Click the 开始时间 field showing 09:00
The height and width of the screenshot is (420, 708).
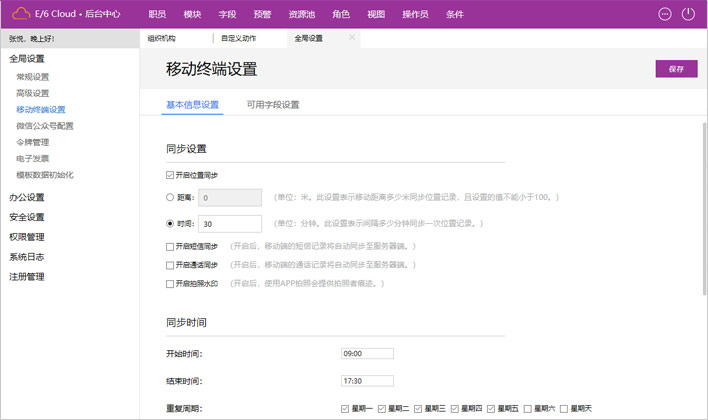click(x=367, y=353)
